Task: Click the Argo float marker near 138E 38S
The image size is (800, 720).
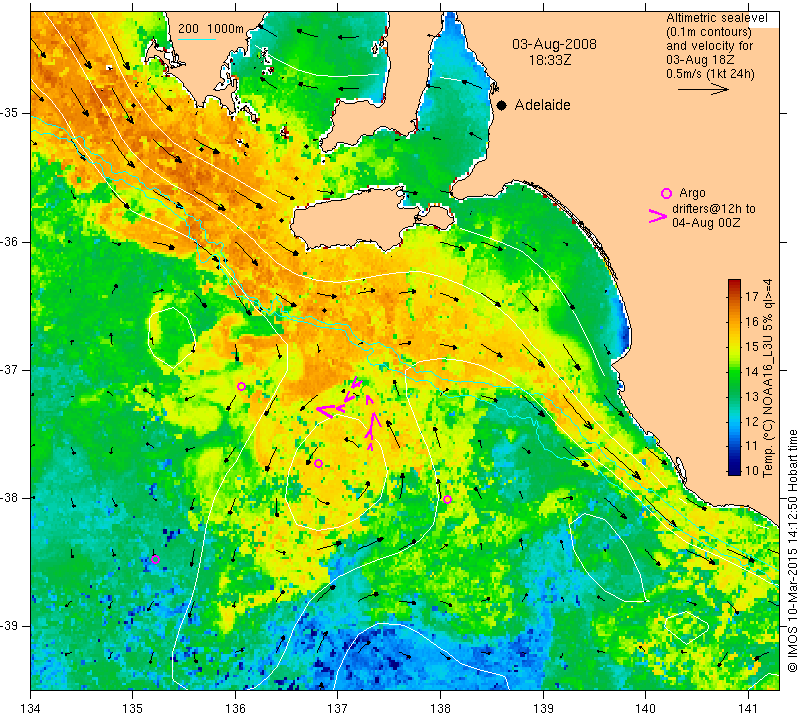Action: tap(447, 499)
